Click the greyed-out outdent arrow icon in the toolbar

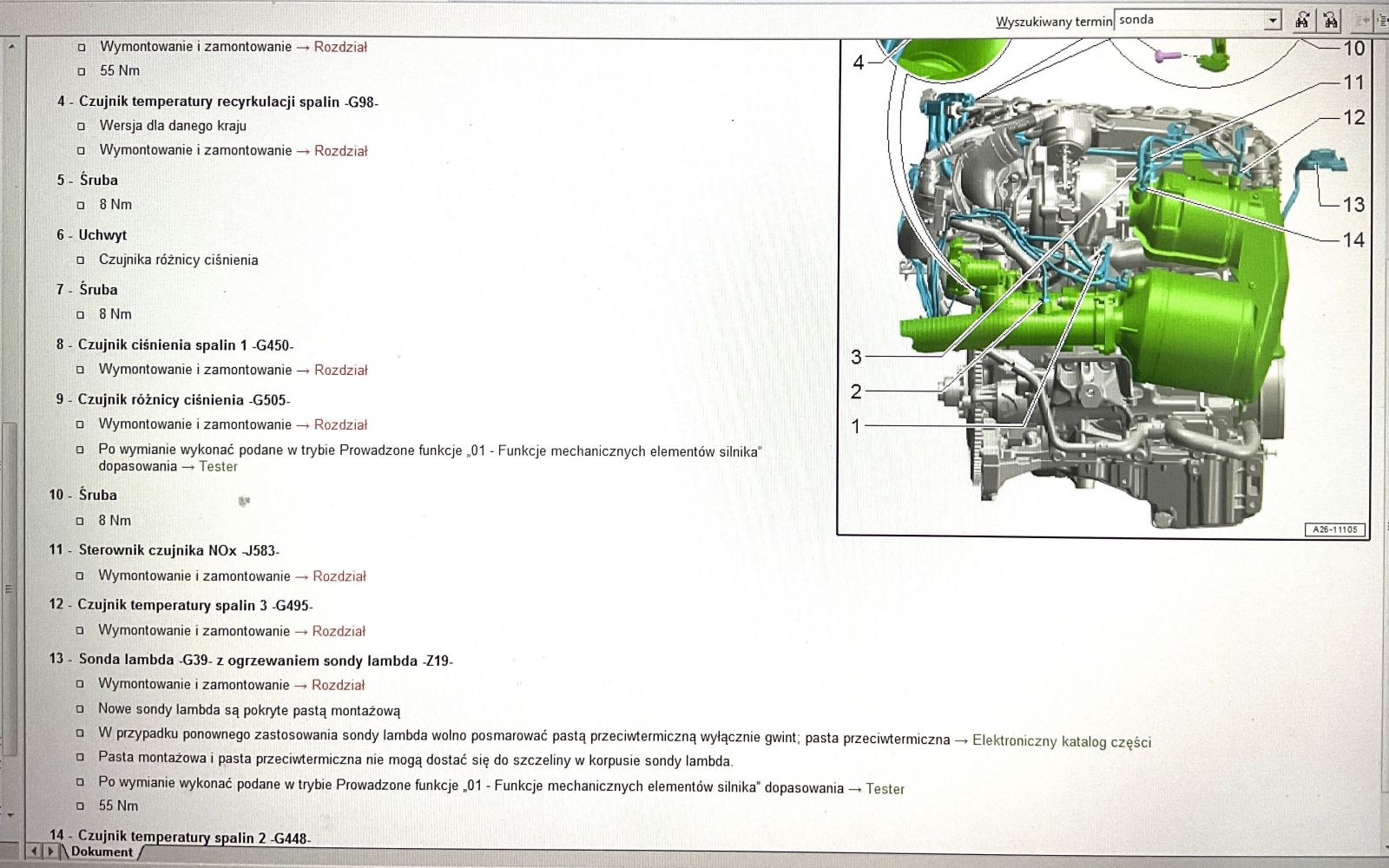1362,20
